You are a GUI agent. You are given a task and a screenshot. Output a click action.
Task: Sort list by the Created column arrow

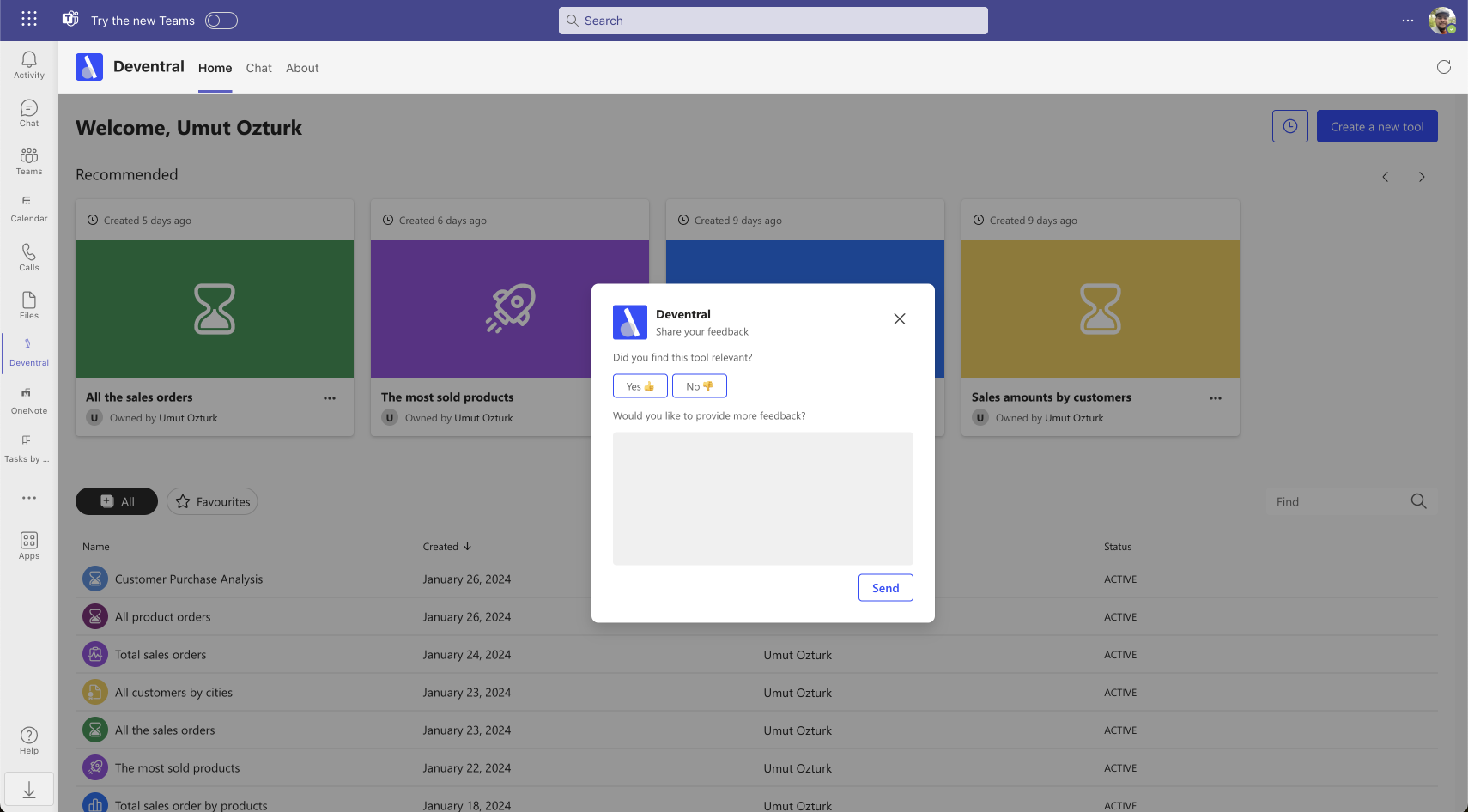tap(468, 547)
